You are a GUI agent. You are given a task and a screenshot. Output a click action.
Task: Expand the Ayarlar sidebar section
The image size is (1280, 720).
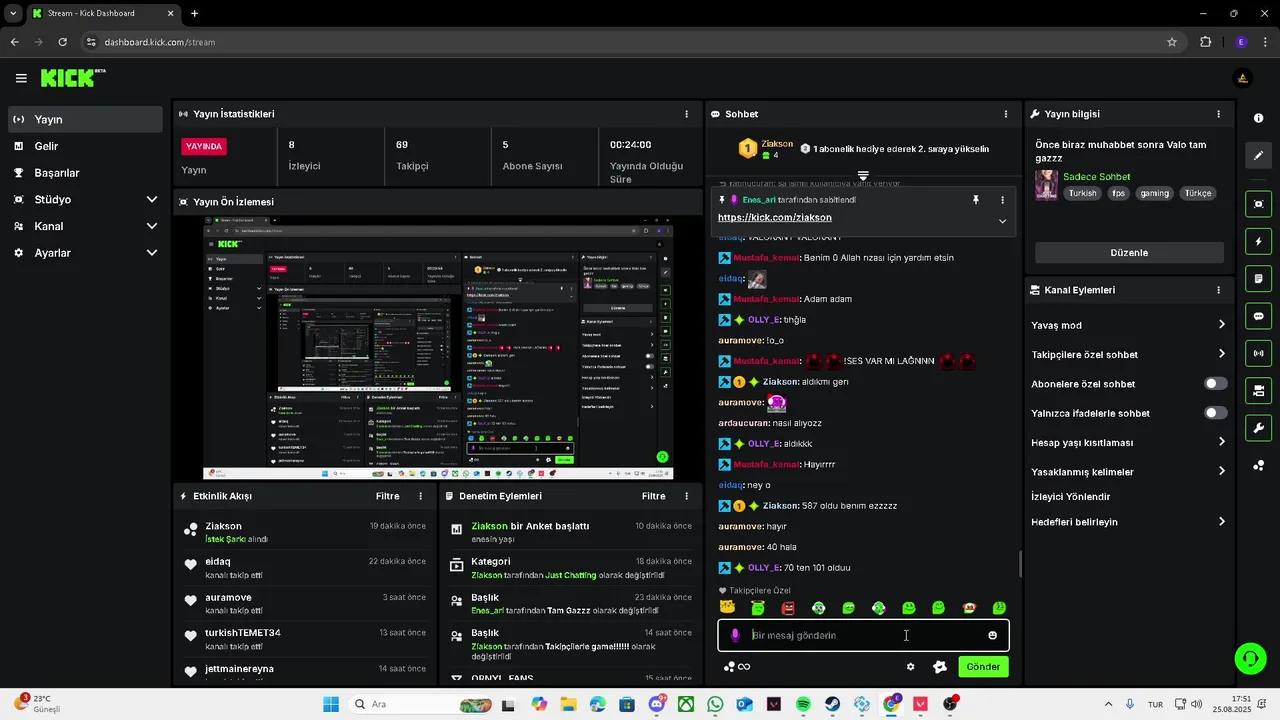152,253
